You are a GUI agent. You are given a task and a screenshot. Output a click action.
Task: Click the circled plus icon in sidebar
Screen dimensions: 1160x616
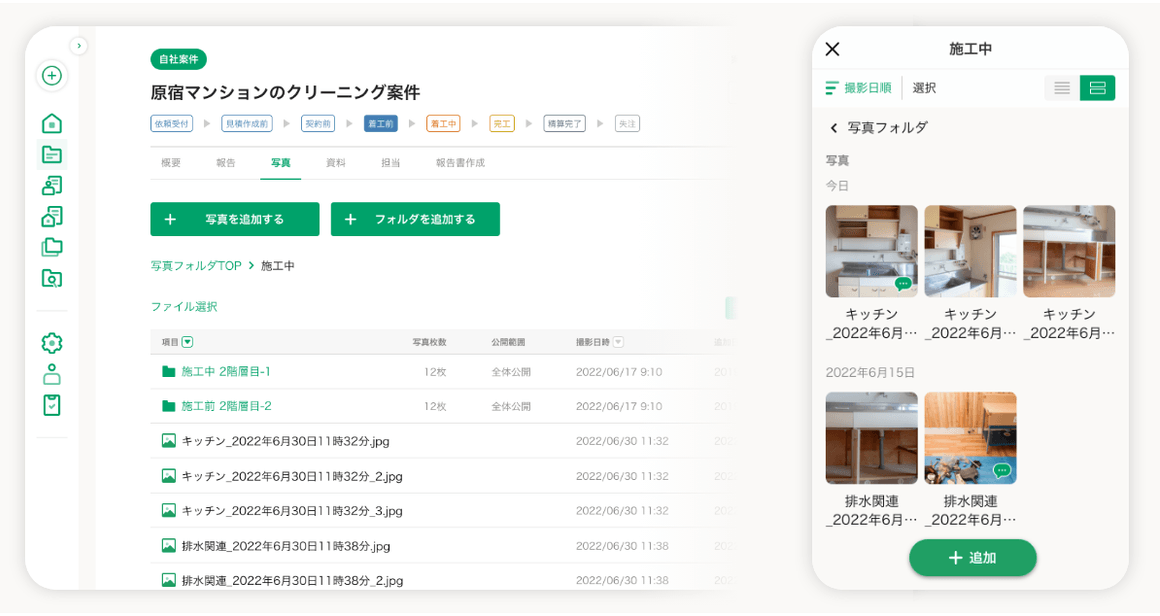52,76
